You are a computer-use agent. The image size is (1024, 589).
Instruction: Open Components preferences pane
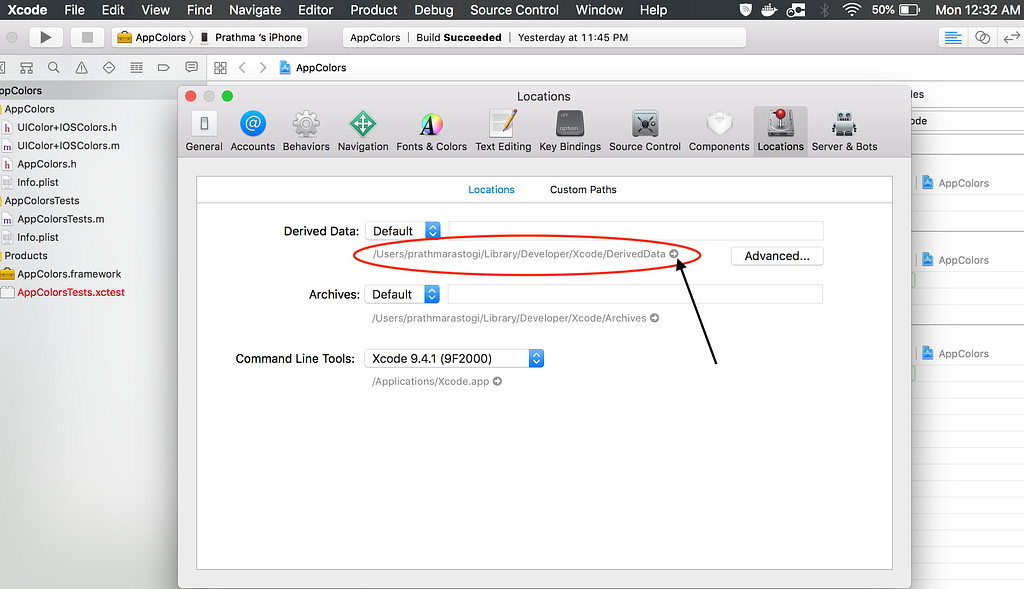click(719, 131)
